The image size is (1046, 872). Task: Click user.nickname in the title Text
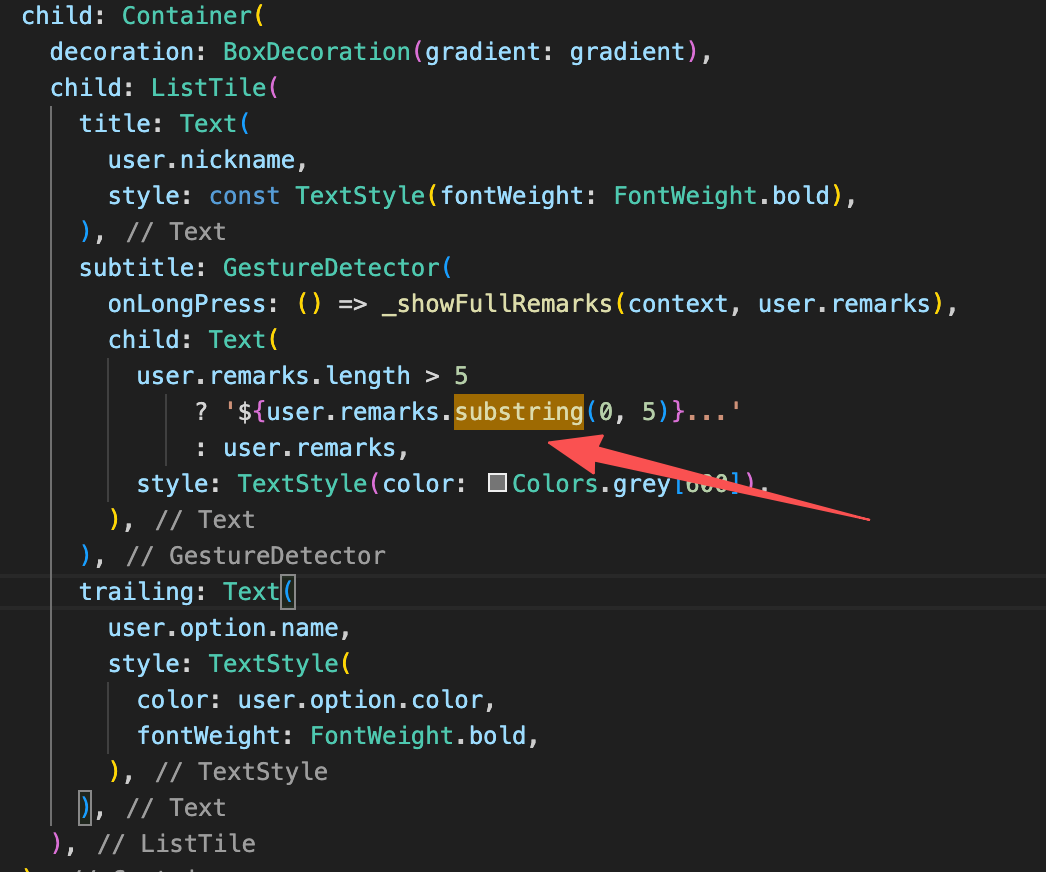[201, 160]
